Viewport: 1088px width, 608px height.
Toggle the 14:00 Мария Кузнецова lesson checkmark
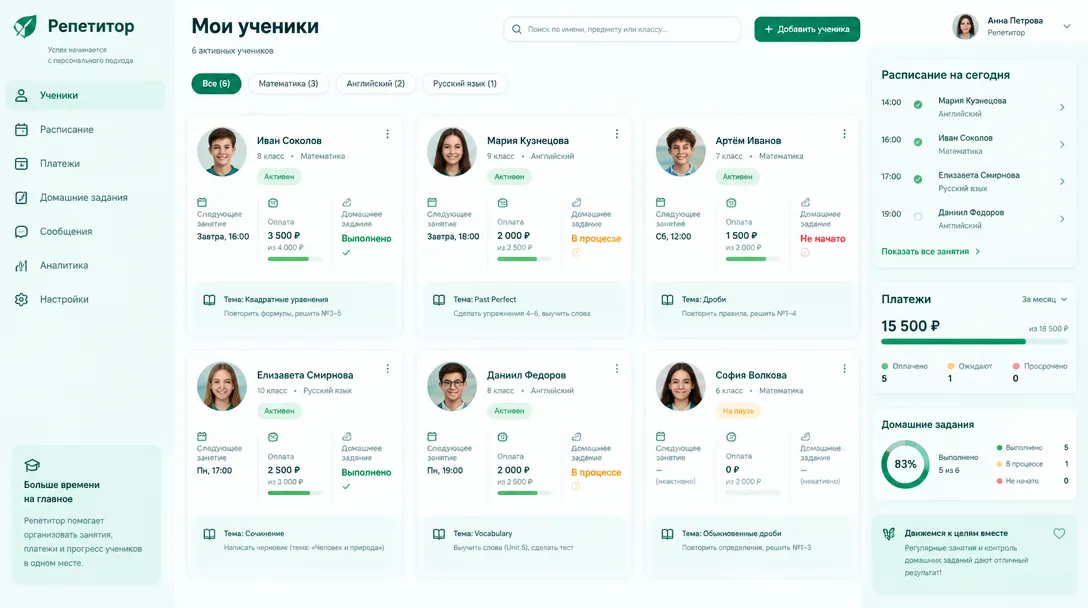(x=917, y=105)
